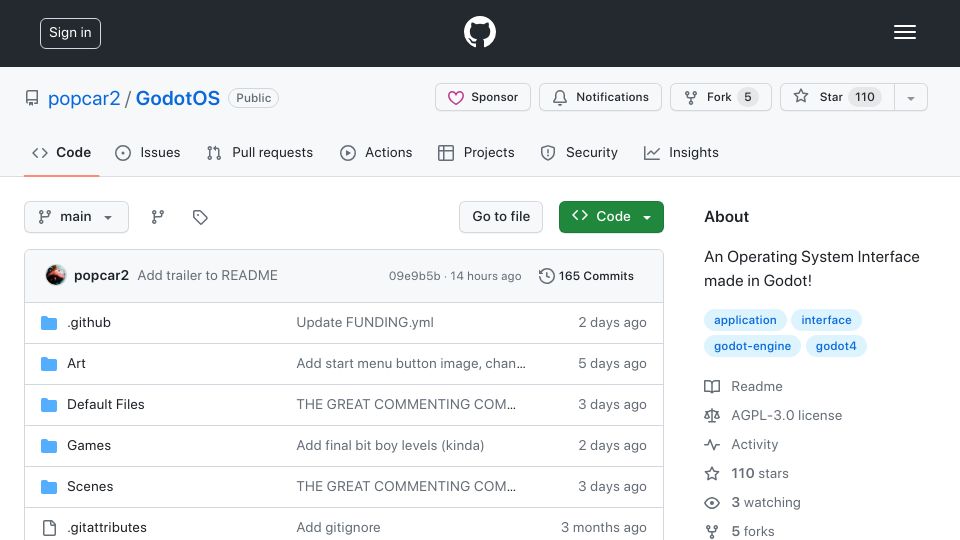This screenshot has width=960, height=540.
Task: Open 'Add final bit boy levels' commit message
Action: [390, 446]
